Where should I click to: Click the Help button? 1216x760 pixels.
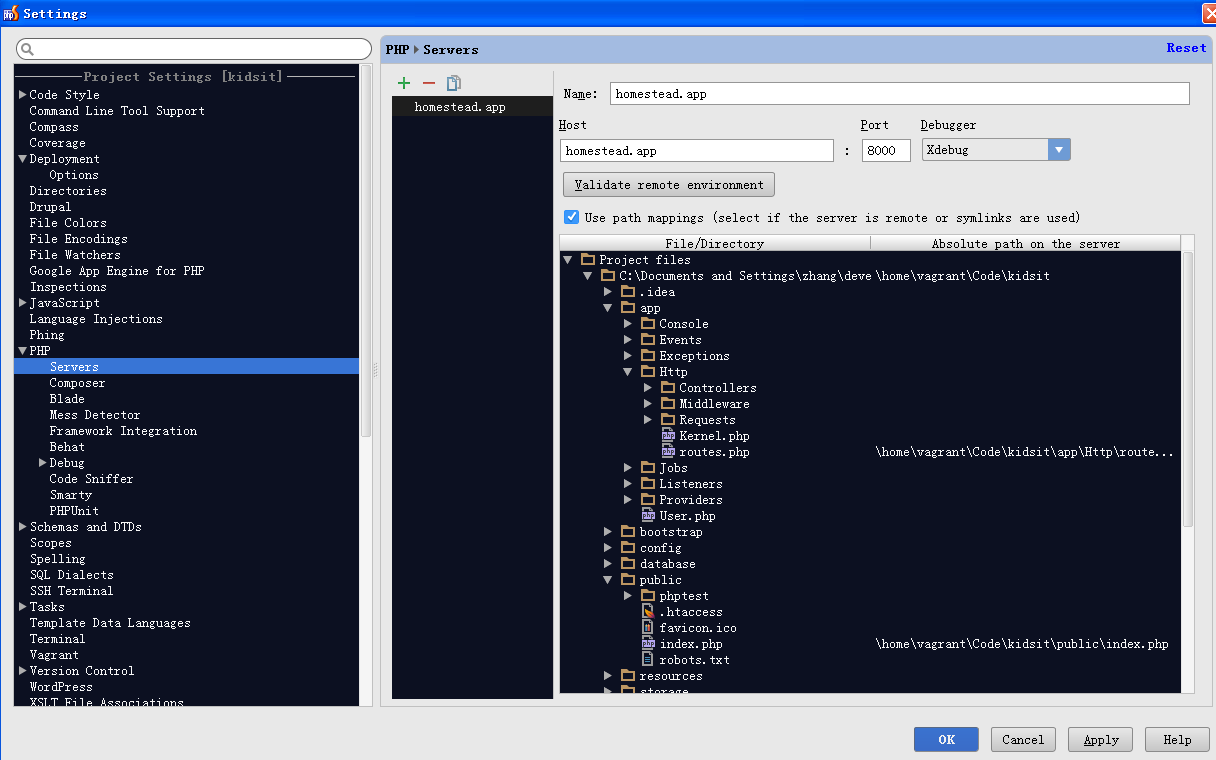(1177, 740)
